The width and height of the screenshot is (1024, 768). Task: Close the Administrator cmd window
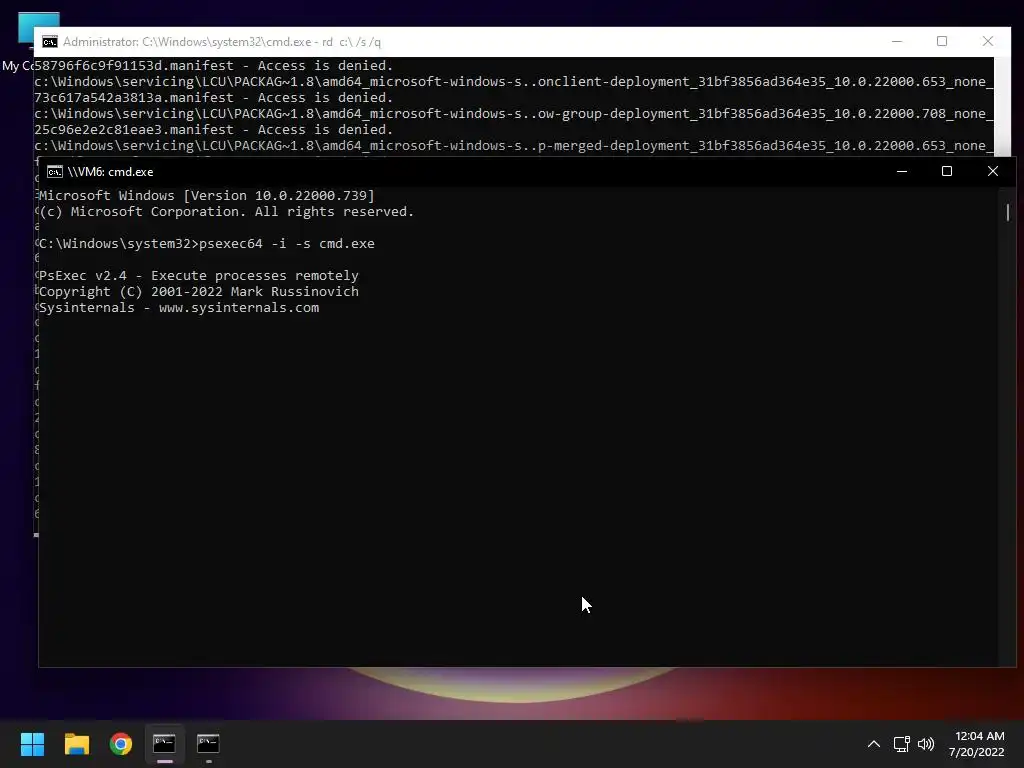coord(988,41)
